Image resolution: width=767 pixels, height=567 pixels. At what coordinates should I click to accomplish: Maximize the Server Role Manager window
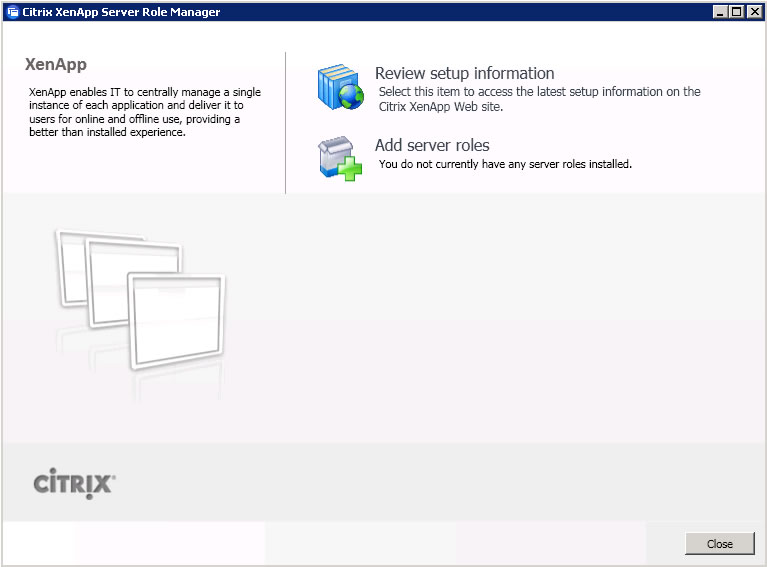click(736, 12)
